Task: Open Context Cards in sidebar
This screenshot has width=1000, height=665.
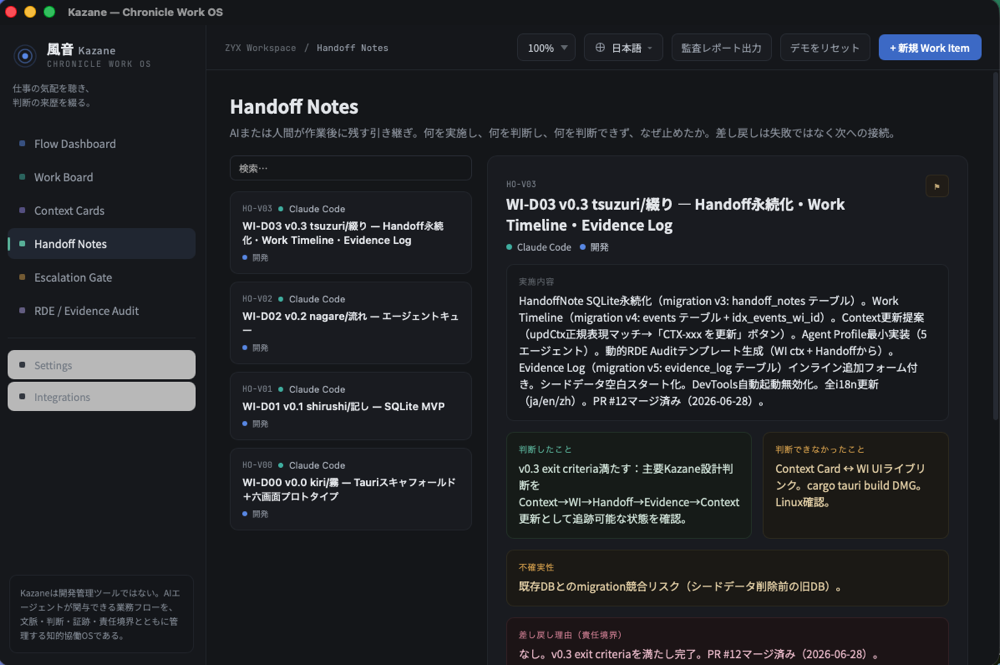Action: [x=101, y=210]
